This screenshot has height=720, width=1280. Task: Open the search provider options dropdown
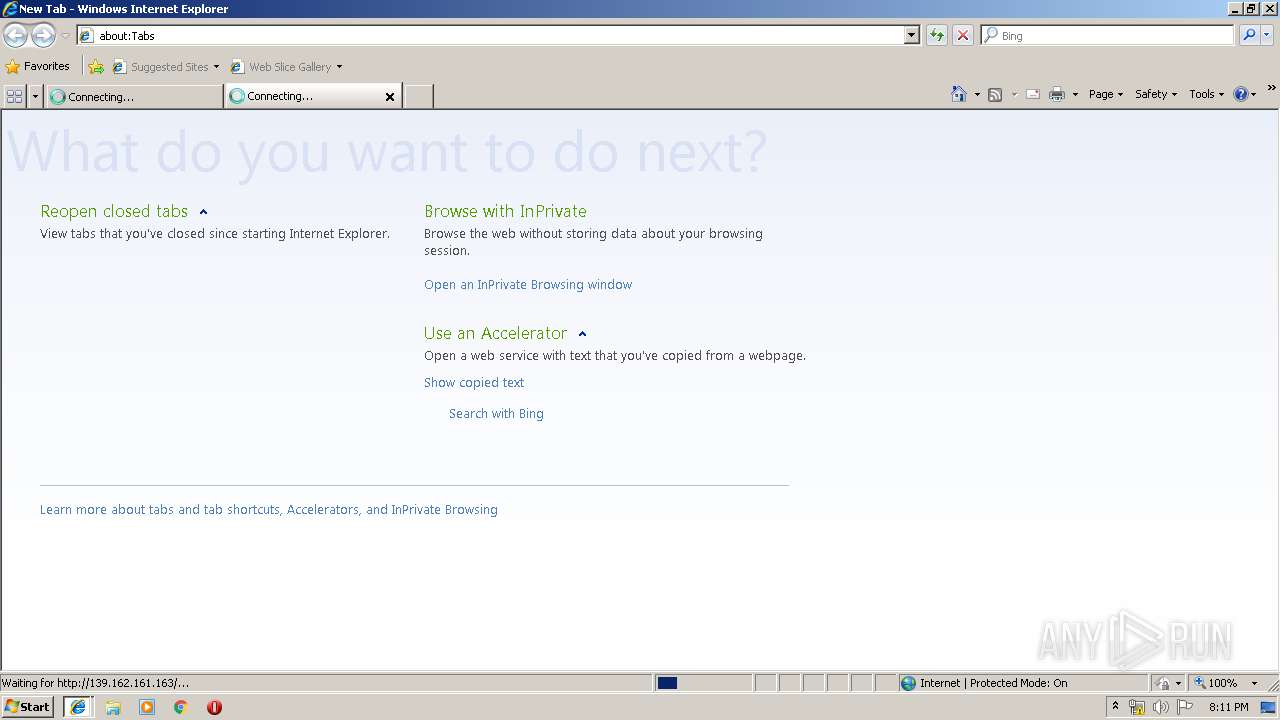[1266, 35]
